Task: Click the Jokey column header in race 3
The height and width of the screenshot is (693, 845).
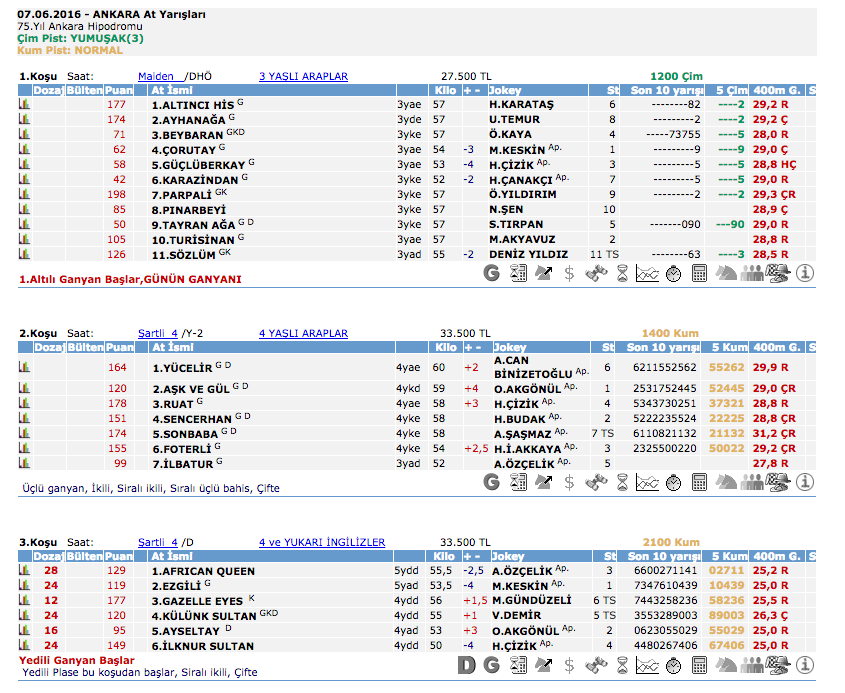Action: (508, 556)
